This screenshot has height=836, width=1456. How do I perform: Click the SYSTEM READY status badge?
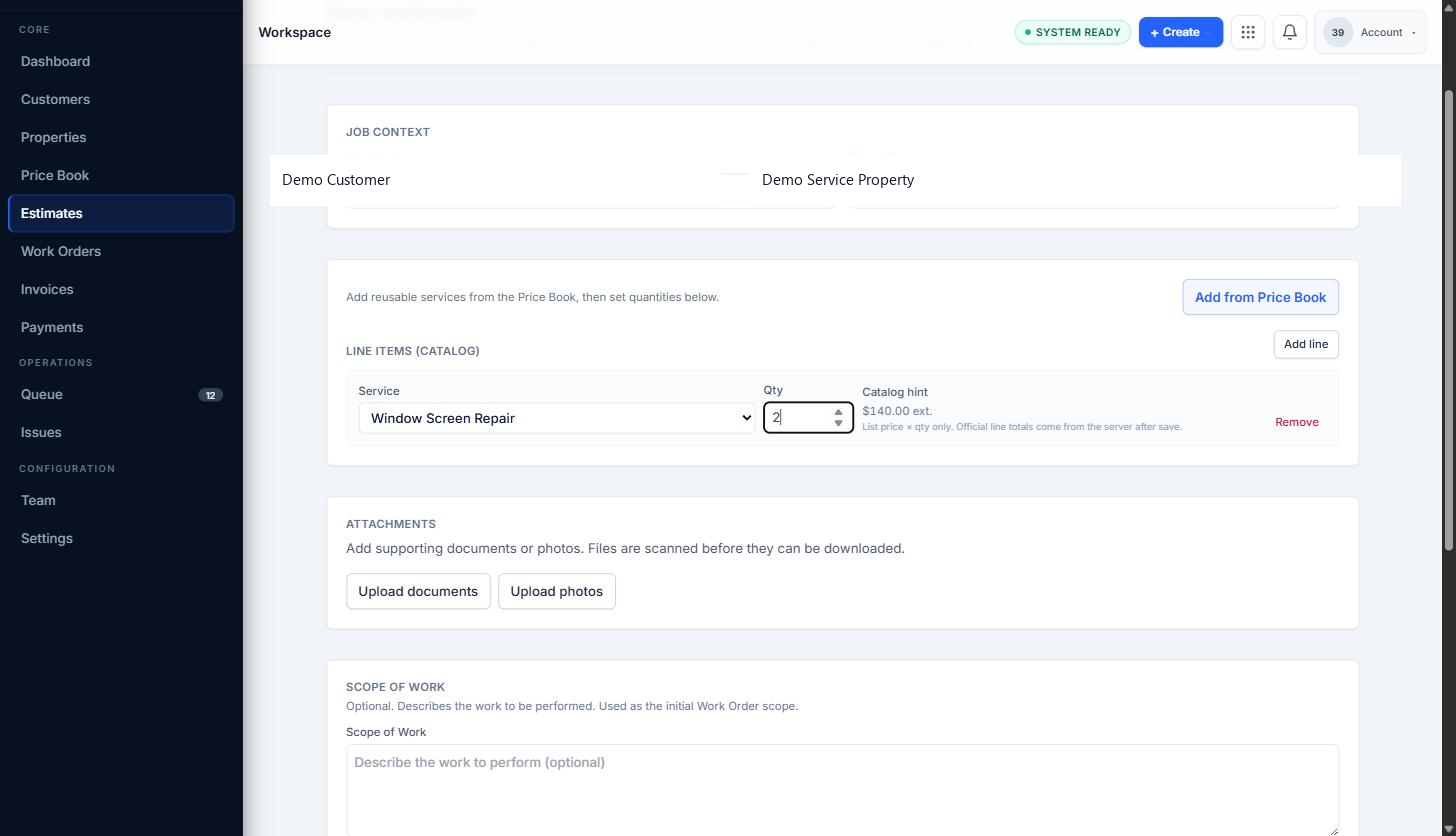pyautogui.click(x=1073, y=32)
